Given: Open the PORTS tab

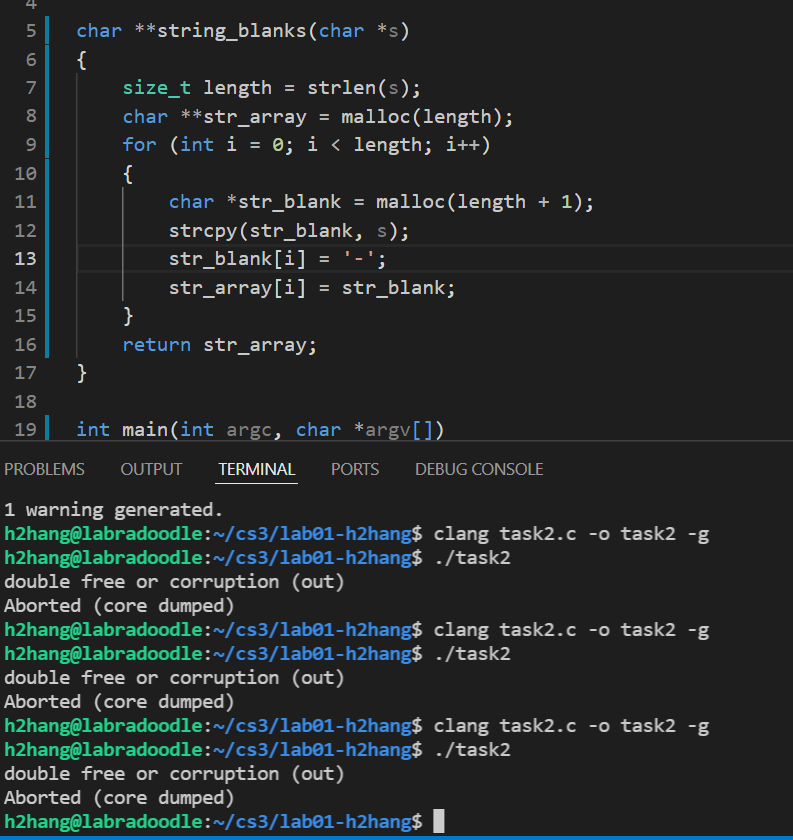Looking at the screenshot, I should coord(355,469).
